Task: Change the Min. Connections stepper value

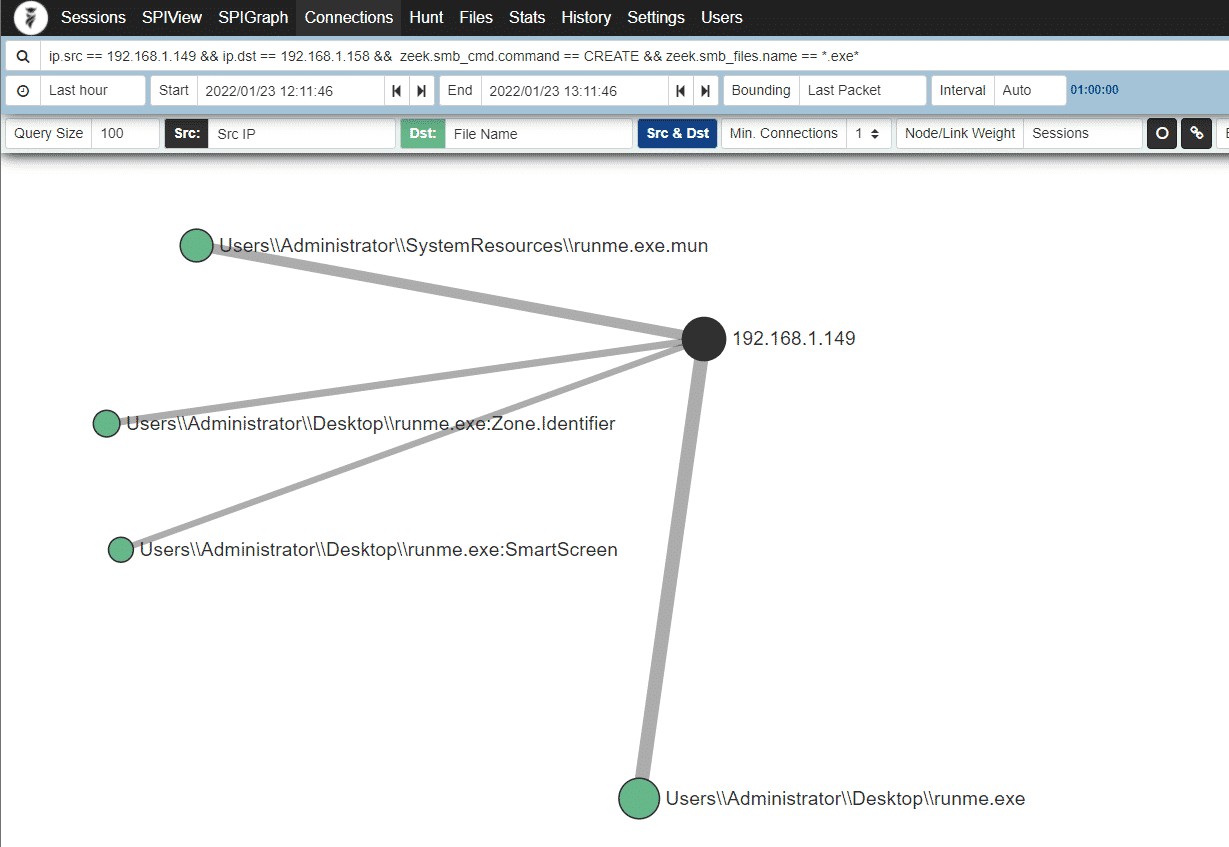Action: (x=867, y=133)
